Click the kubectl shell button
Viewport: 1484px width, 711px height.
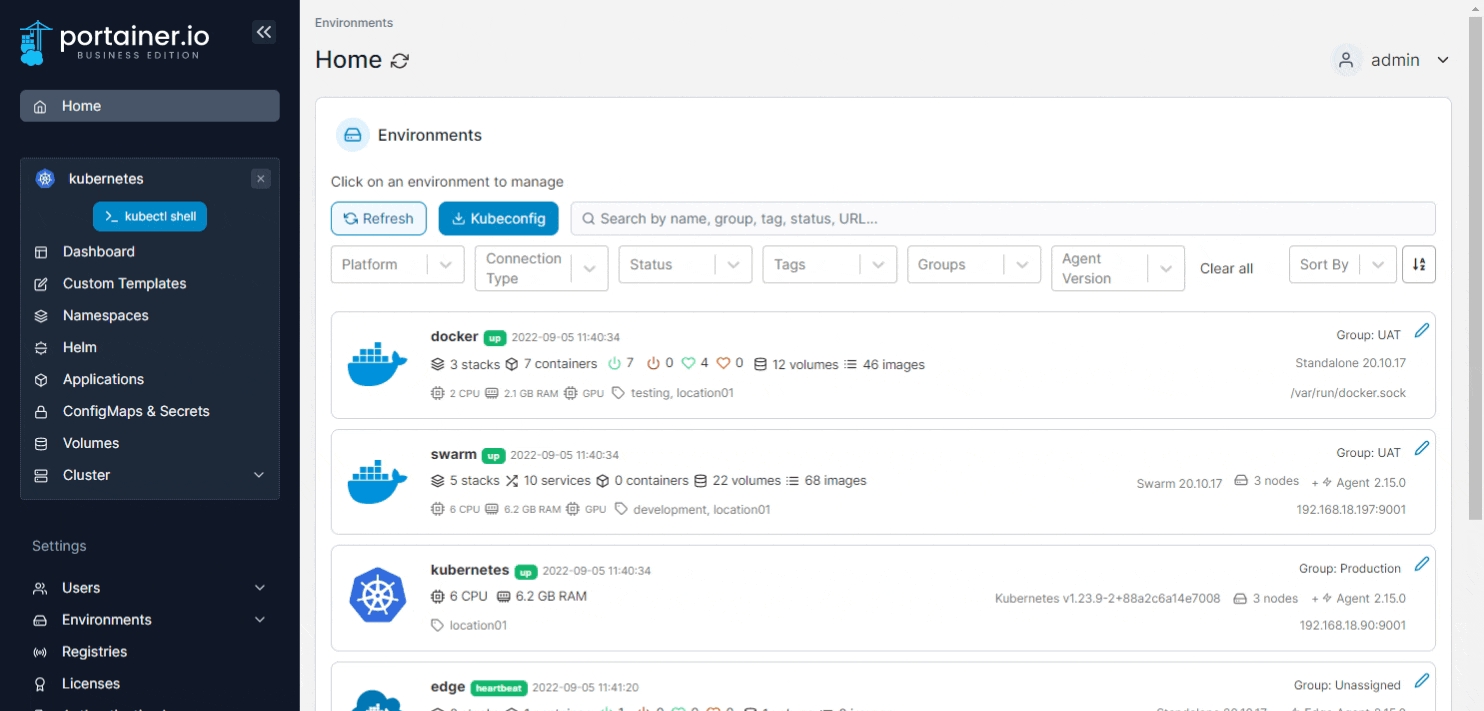(150, 217)
